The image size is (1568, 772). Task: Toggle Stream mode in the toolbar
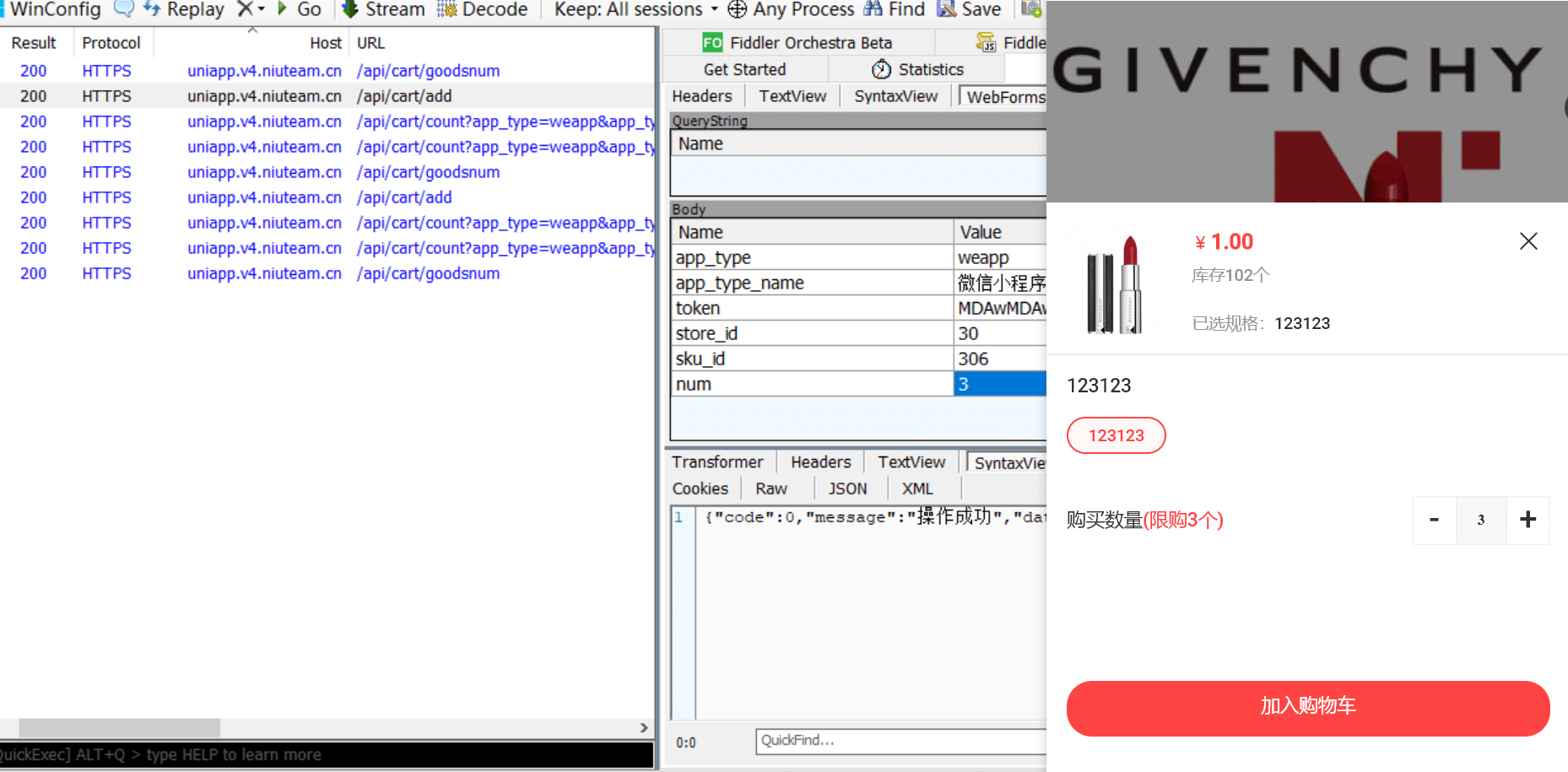pos(383,9)
